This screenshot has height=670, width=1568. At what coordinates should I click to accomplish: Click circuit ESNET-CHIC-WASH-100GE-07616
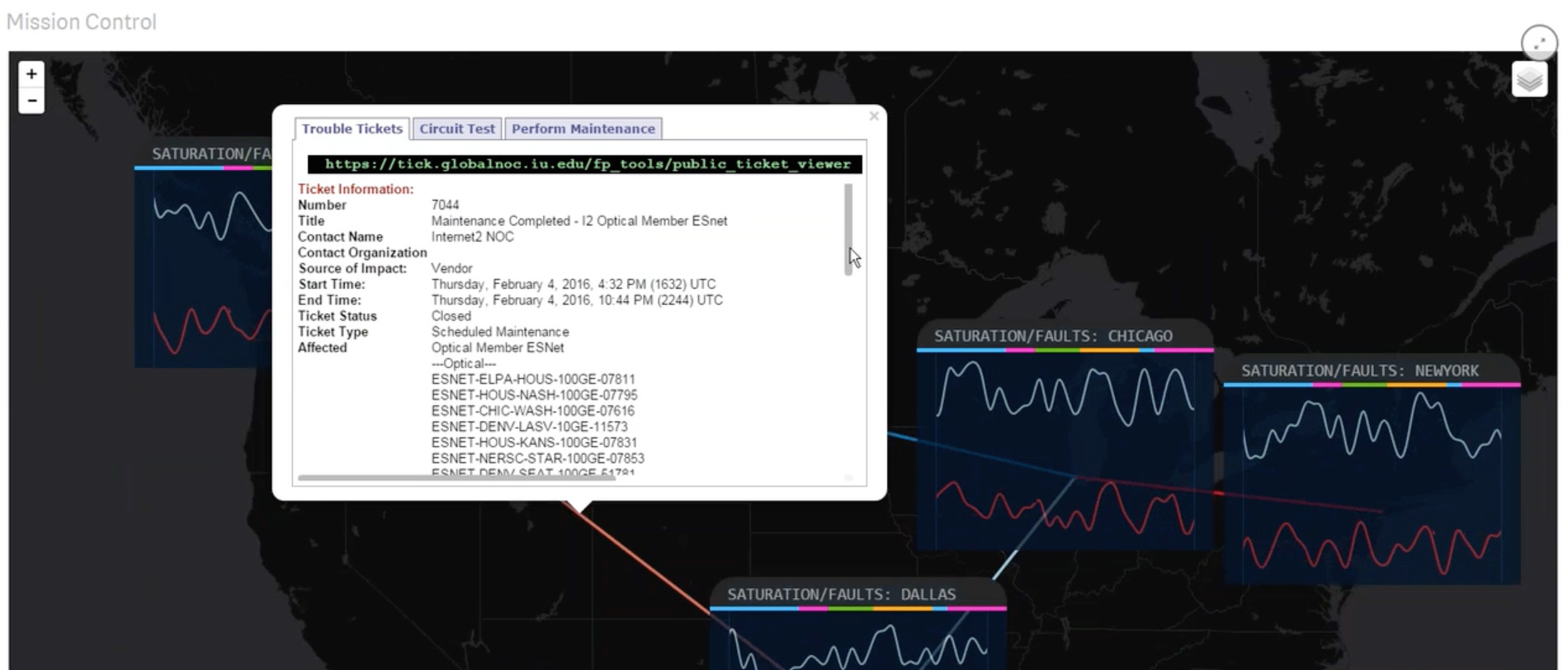point(532,411)
